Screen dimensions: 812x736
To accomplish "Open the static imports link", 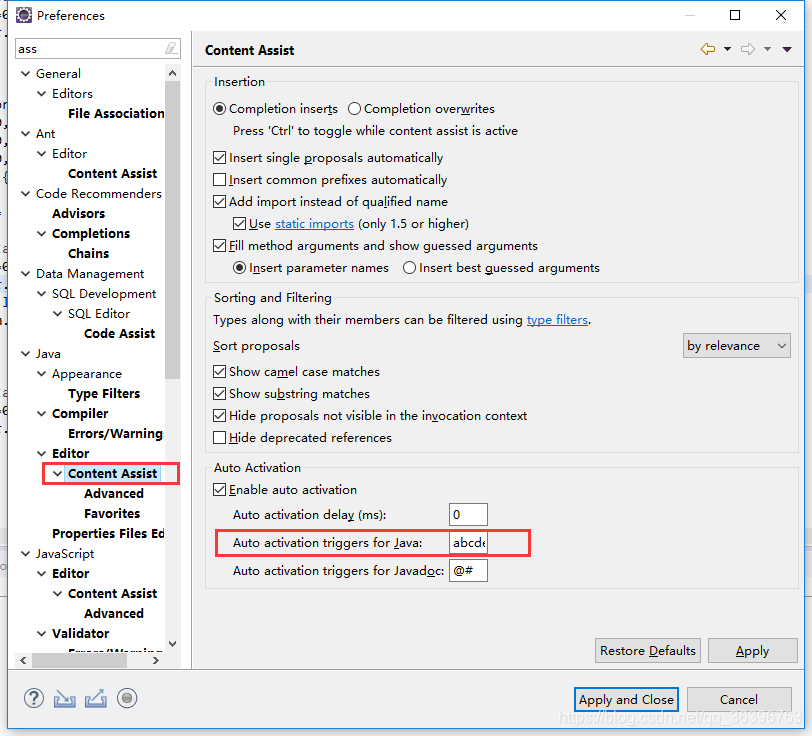I will coord(314,224).
